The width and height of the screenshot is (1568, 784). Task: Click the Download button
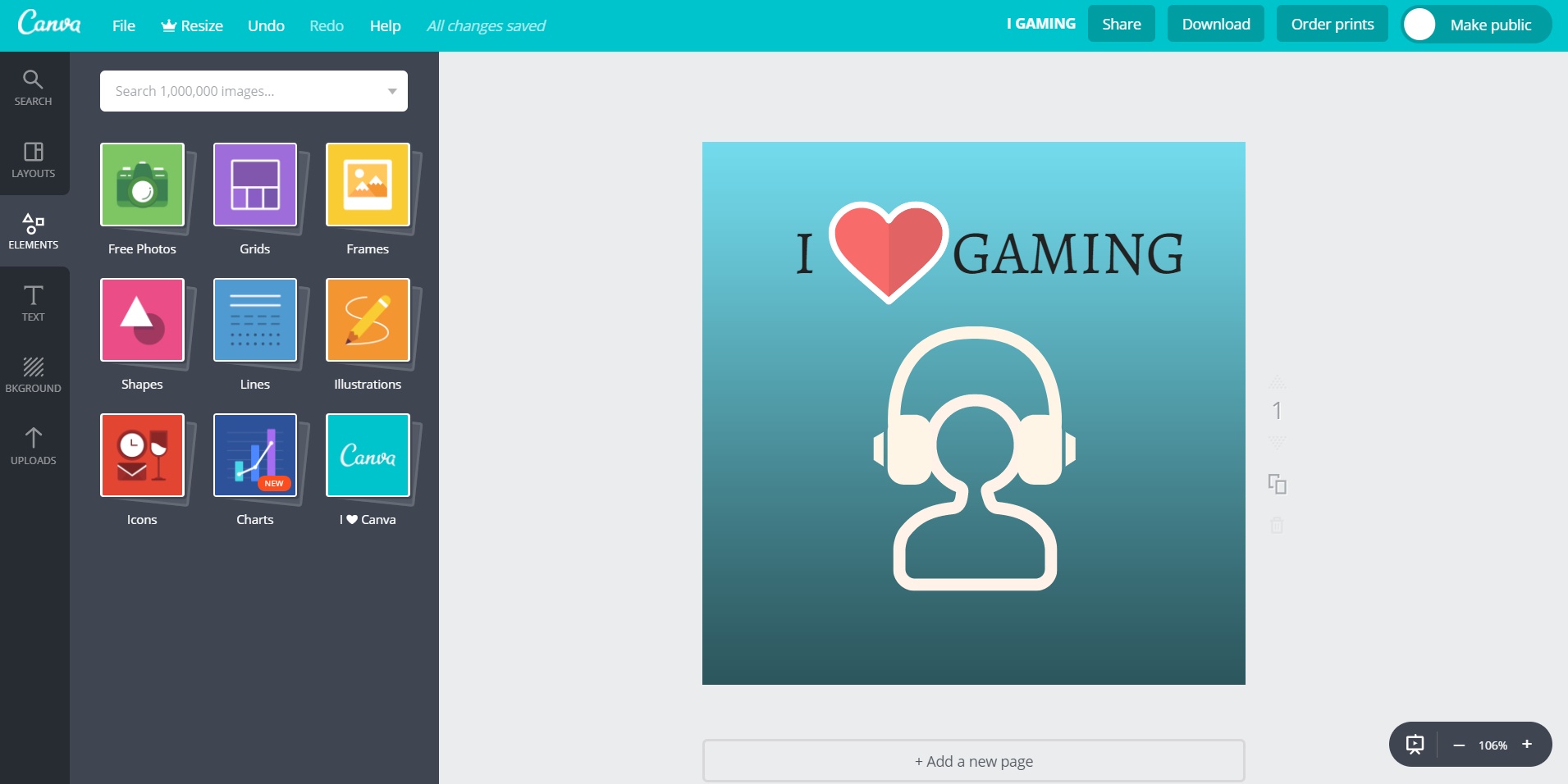pos(1215,24)
